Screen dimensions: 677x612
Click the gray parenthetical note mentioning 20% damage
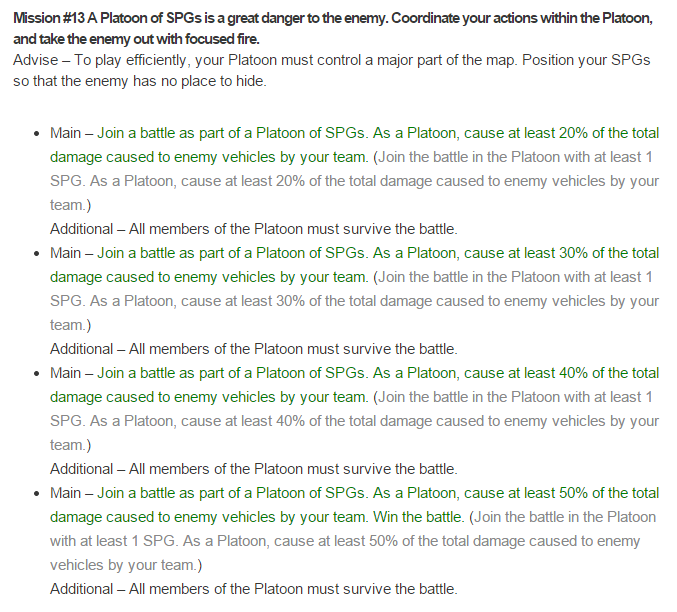pos(354,181)
